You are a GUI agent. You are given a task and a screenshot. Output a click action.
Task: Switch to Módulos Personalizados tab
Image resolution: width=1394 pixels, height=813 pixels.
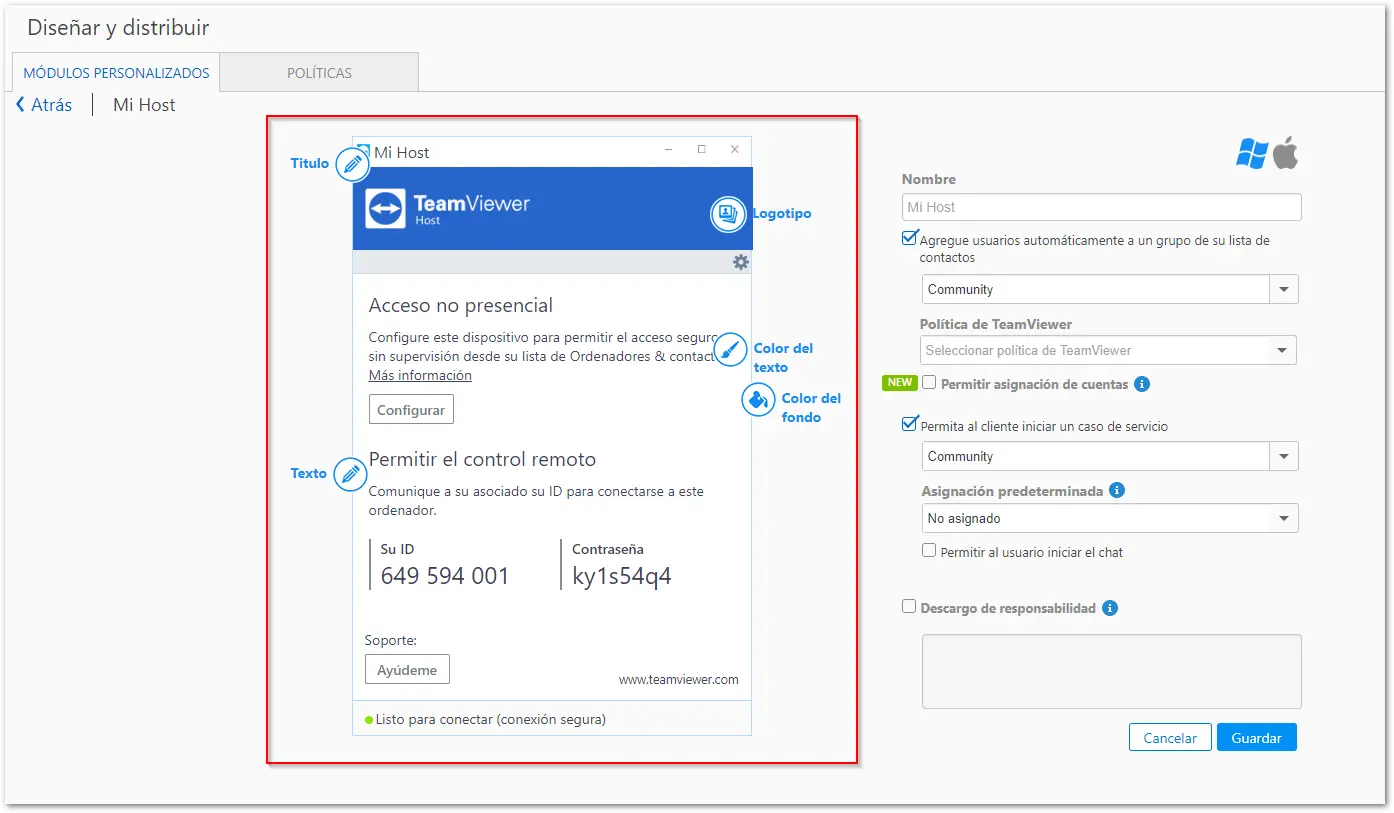(x=116, y=73)
